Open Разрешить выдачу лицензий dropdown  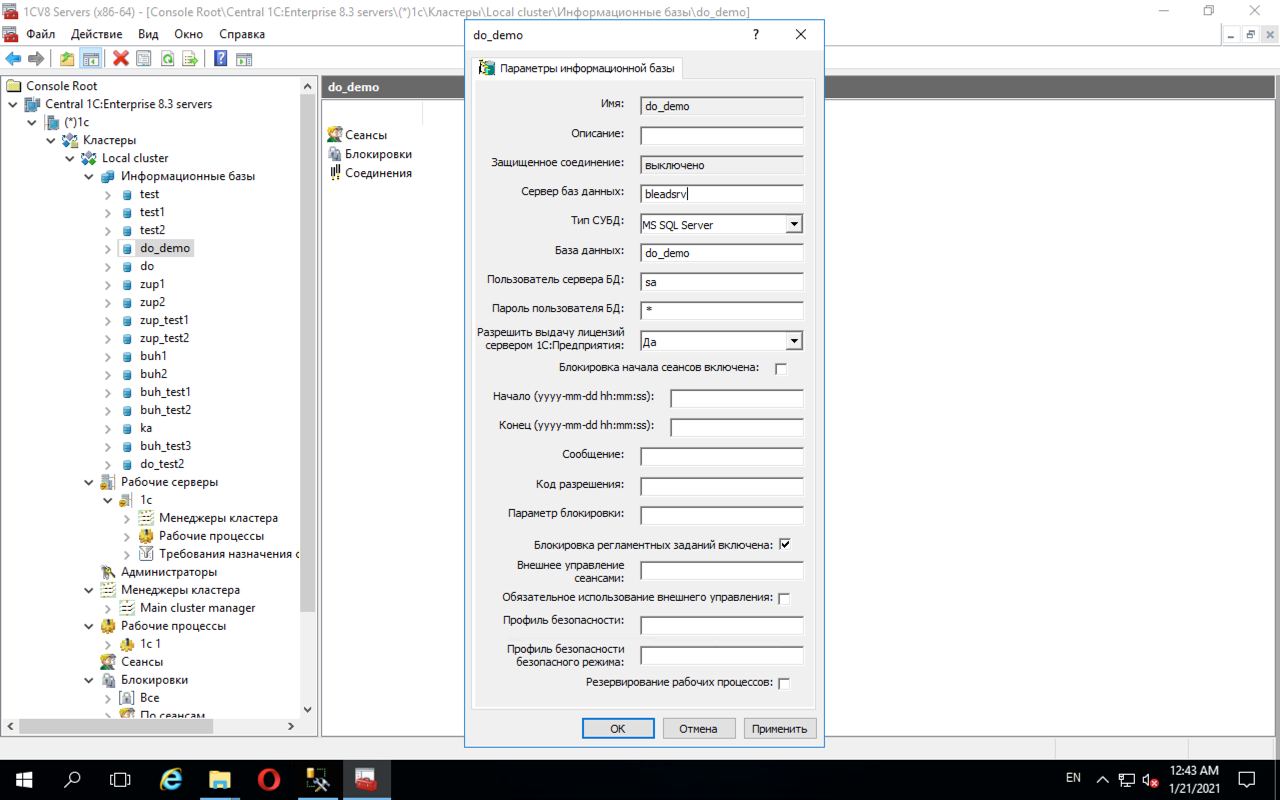pos(794,341)
